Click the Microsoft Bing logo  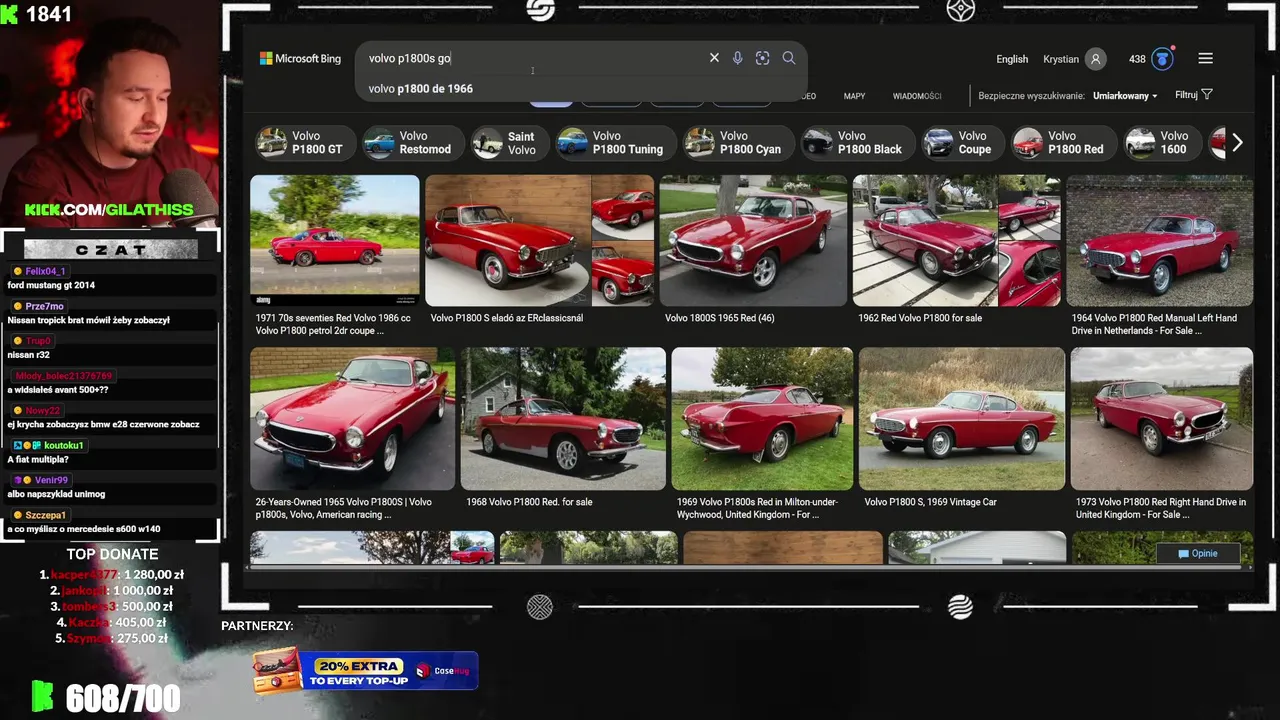click(x=300, y=58)
